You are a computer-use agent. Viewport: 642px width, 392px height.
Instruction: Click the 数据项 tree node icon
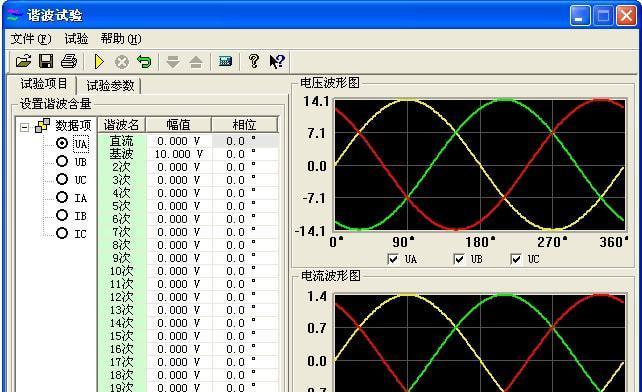coord(43,125)
